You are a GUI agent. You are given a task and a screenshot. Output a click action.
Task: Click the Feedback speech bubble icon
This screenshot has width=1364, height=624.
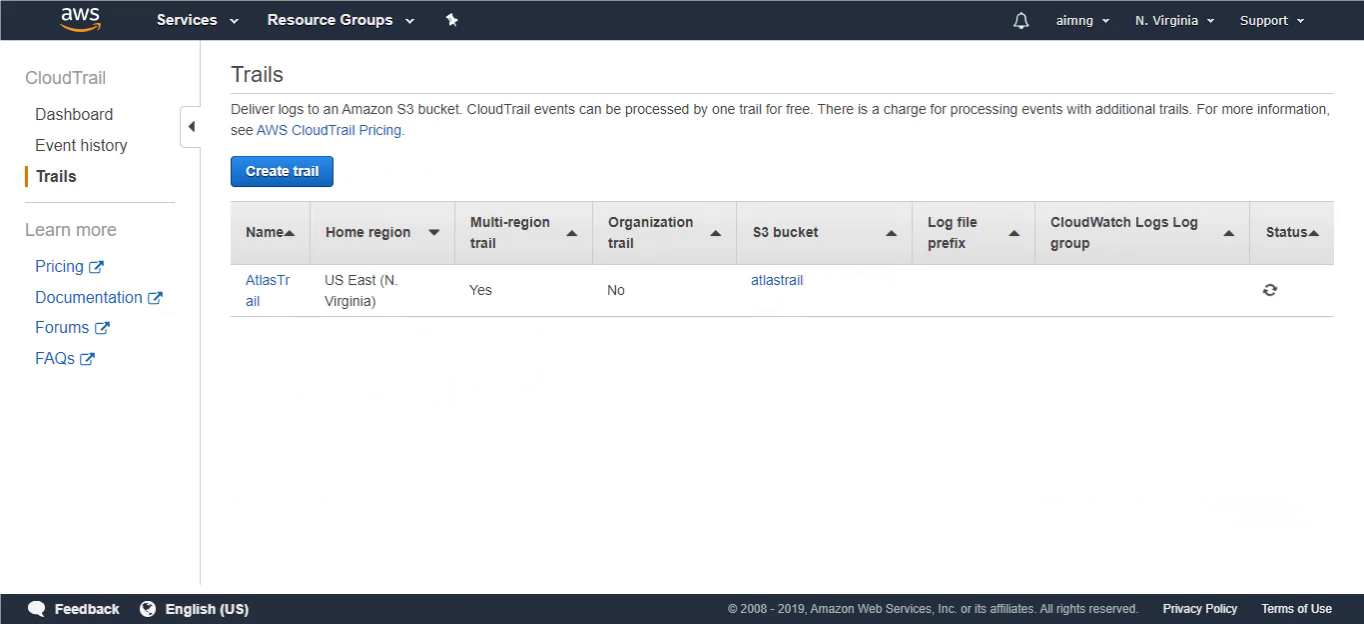(x=37, y=609)
